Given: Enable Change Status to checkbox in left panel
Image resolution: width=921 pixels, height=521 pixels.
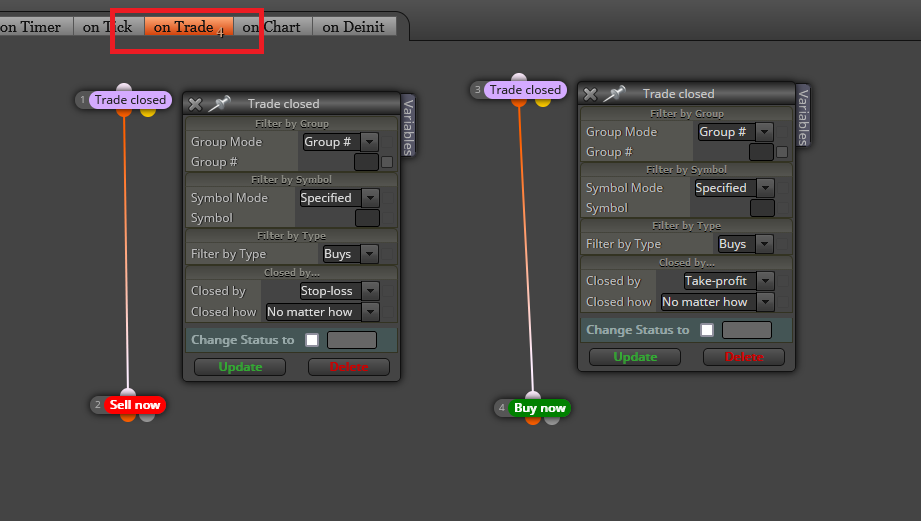Looking at the screenshot, I should (312, 340).
